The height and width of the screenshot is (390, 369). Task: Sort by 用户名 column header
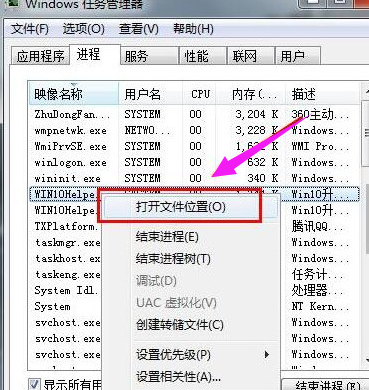[151, 94]
